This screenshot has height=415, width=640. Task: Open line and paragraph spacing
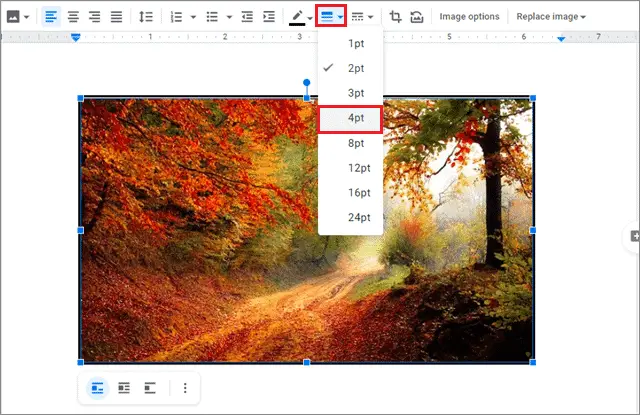point(146,17)
